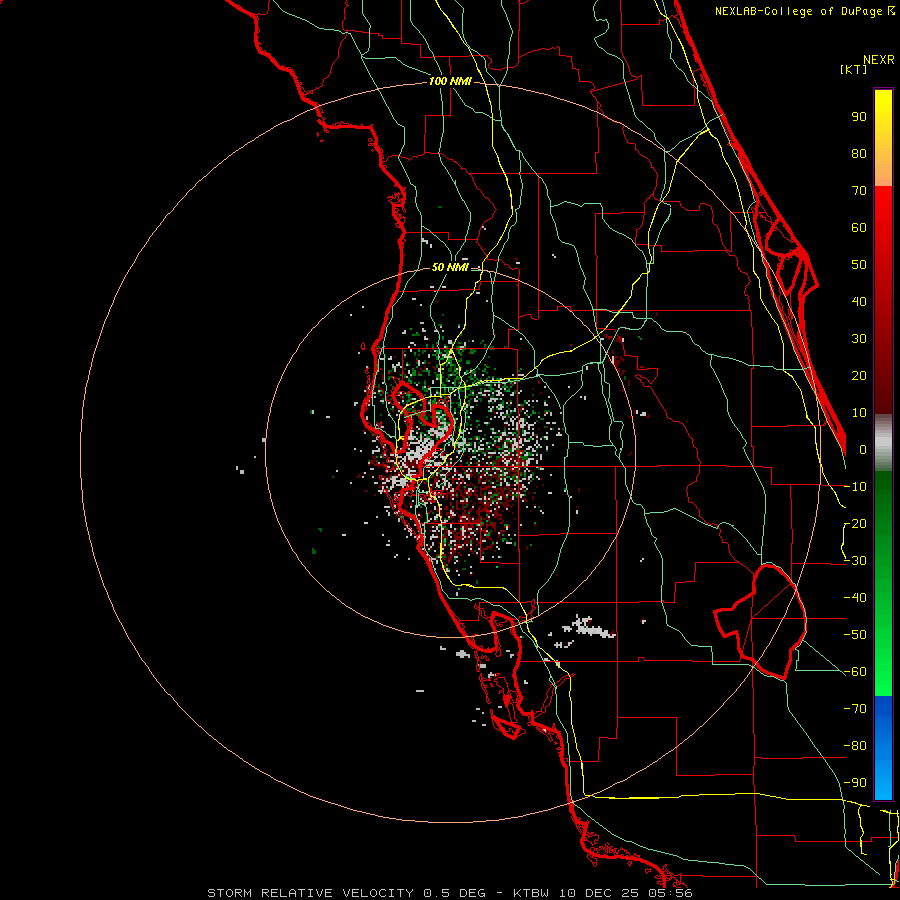Click the -80 colorbar value

(x=855, y=746)
